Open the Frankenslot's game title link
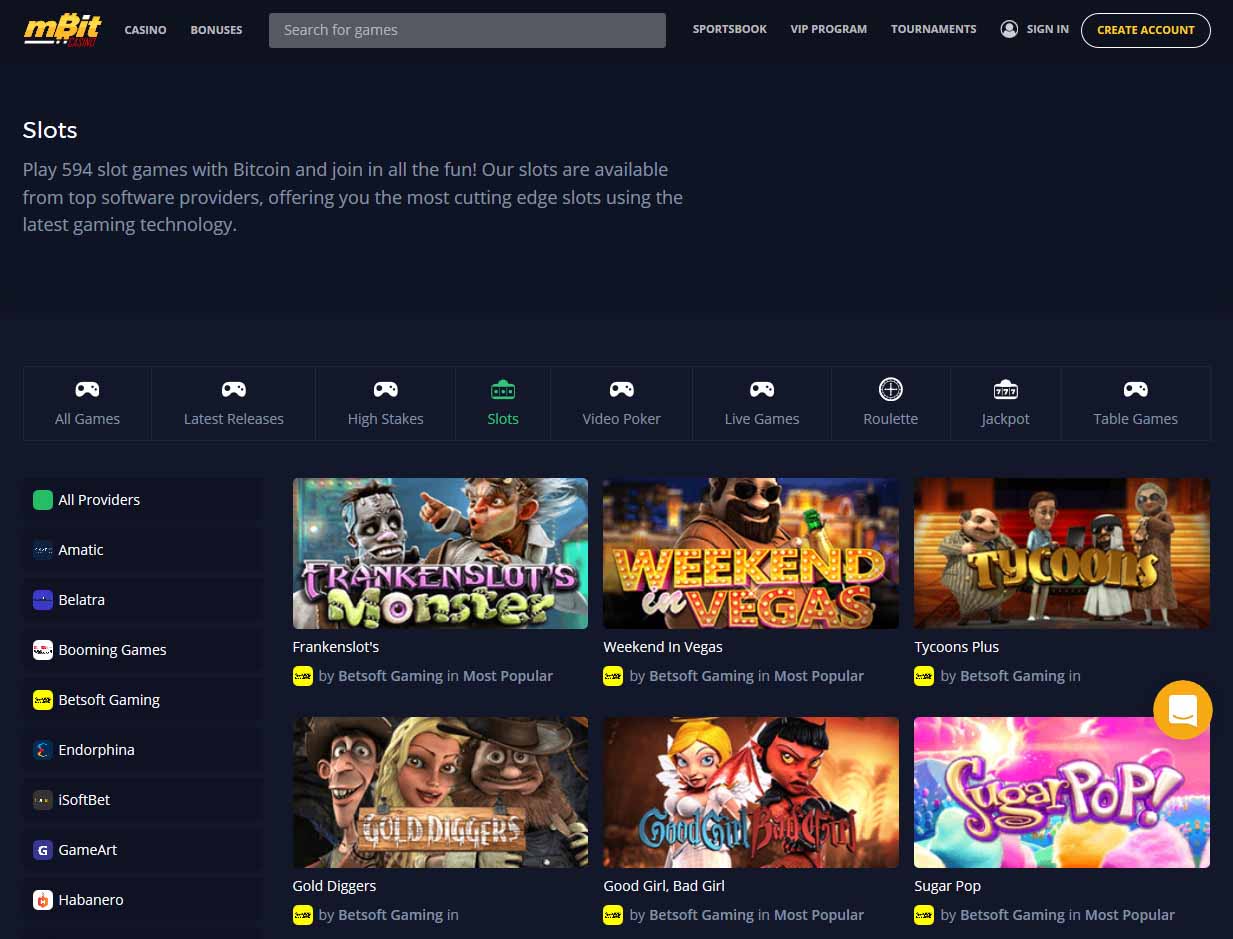 (336, 647)
